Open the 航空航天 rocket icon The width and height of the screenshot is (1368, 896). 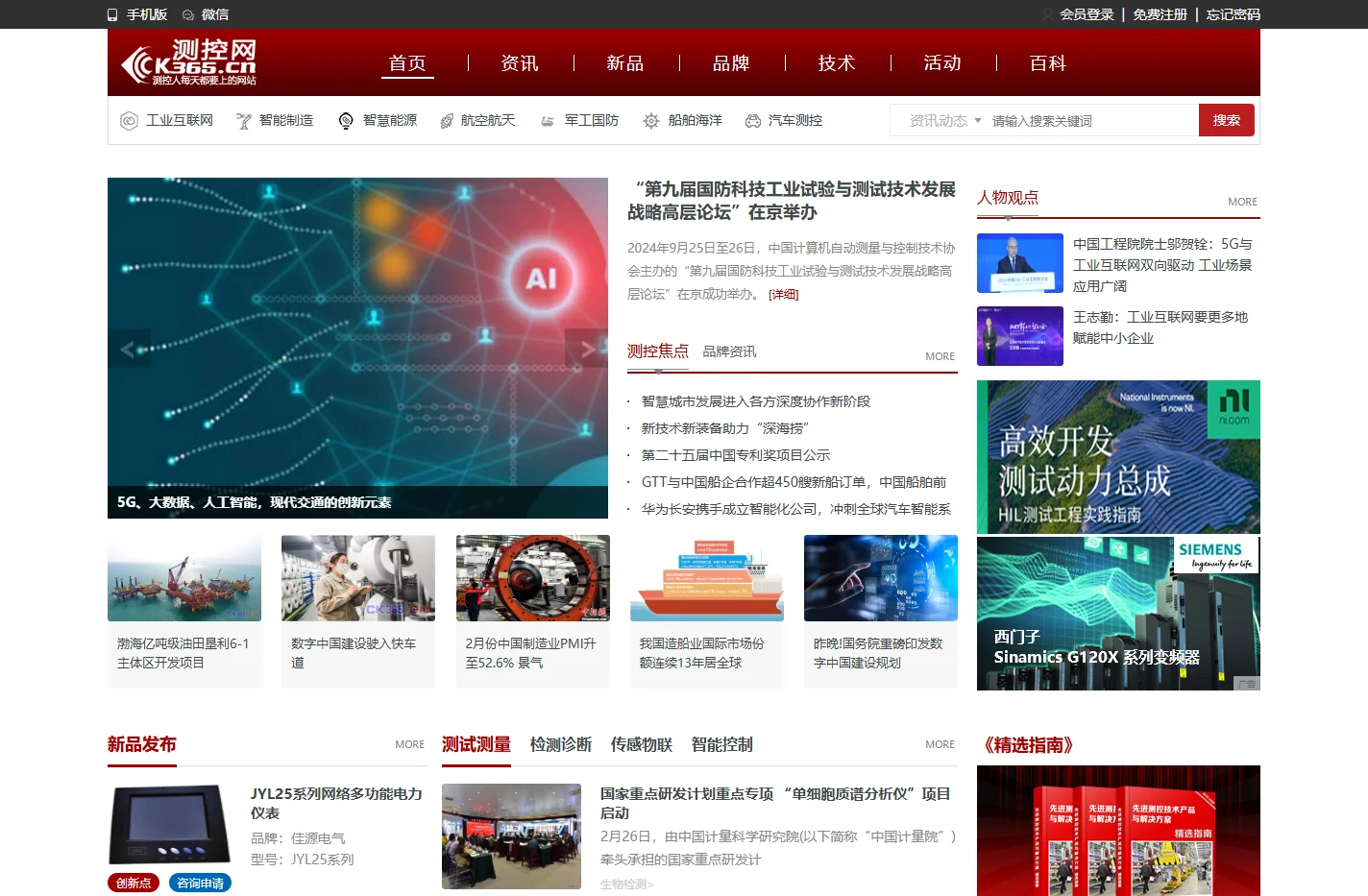pyautogui.click(x=447, y=120)
